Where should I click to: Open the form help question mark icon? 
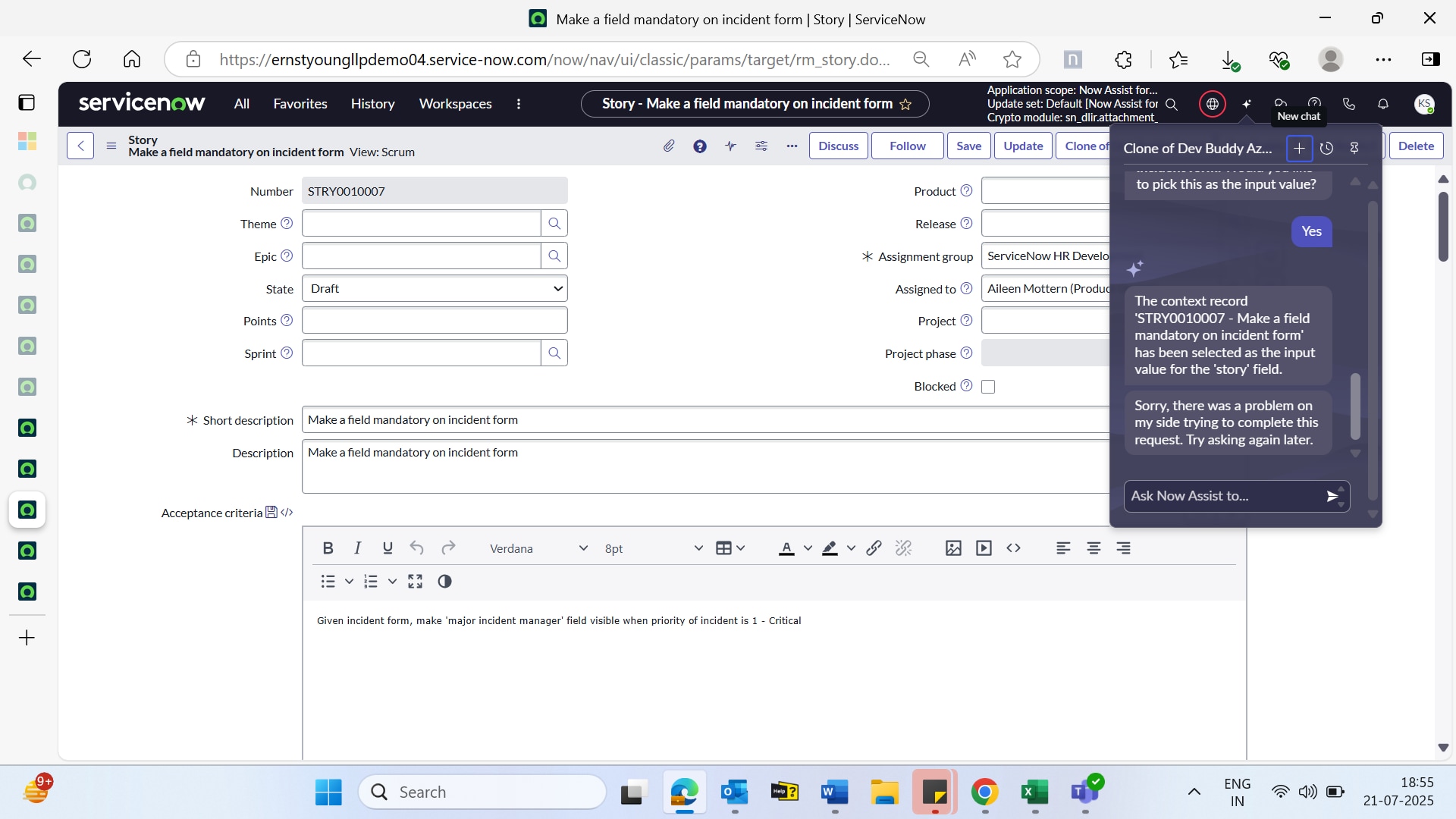(700, 146)
